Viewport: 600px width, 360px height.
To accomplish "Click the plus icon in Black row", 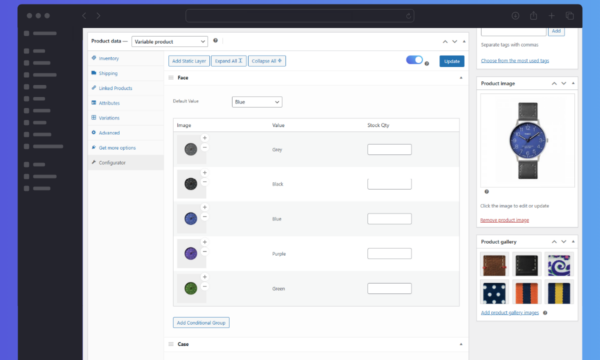I will [x=205, y=173].
